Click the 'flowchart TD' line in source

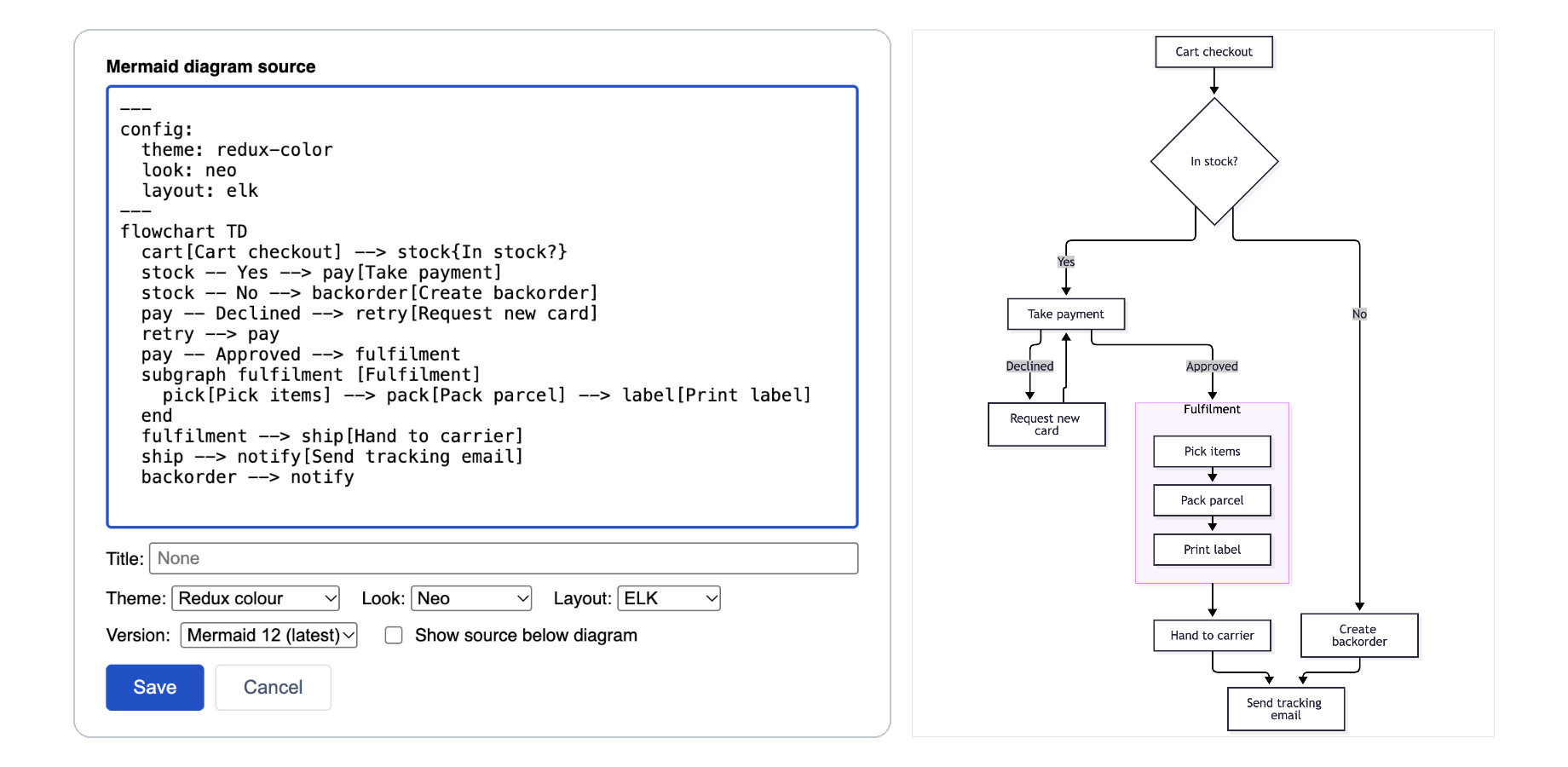click(183, 232)
